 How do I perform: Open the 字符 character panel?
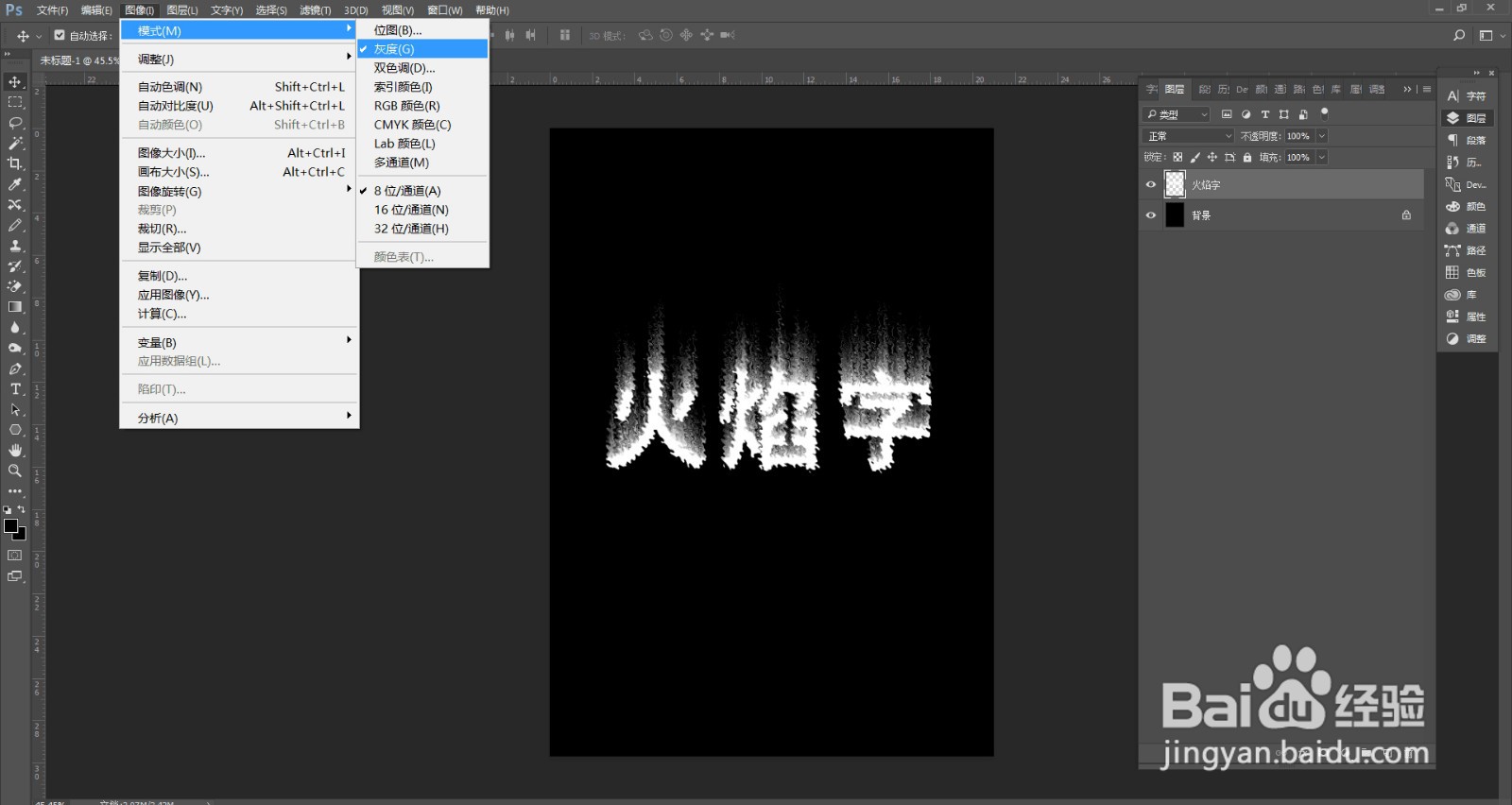[x=1467, y=96]
